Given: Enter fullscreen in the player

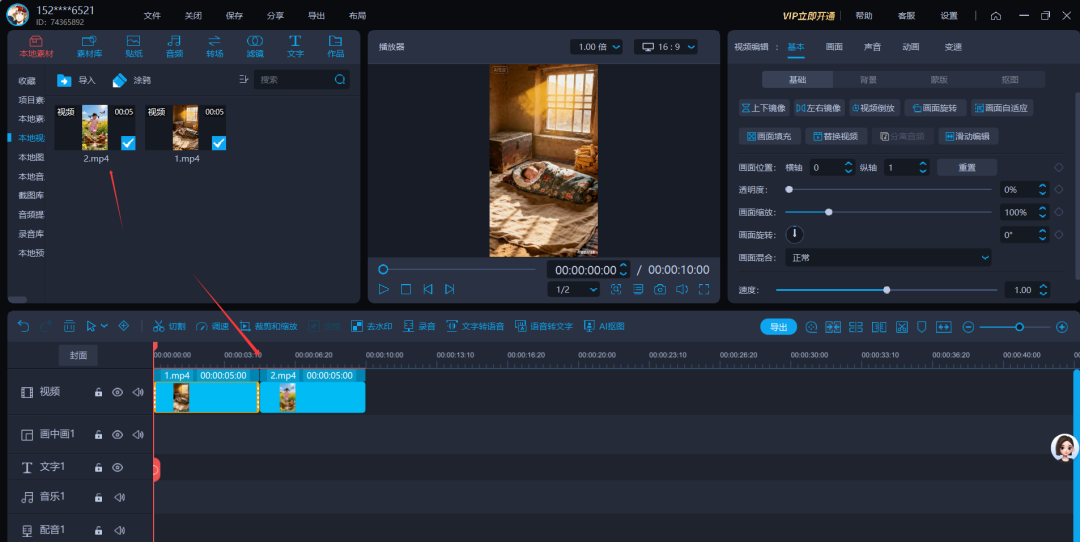Looking at the screenshot, I should (704, 289).
